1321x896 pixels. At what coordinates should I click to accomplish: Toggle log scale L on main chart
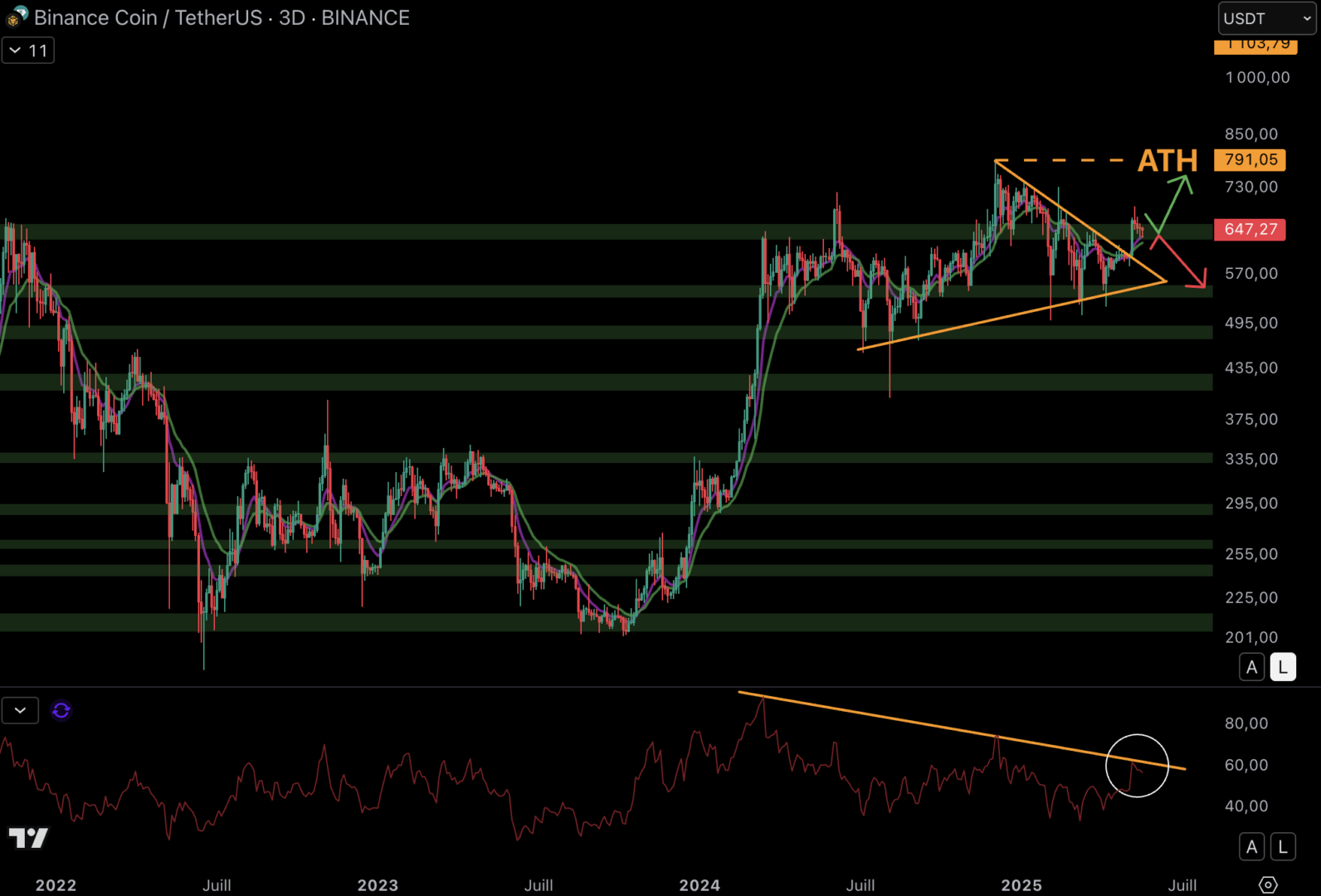[x=1283, y=667]
